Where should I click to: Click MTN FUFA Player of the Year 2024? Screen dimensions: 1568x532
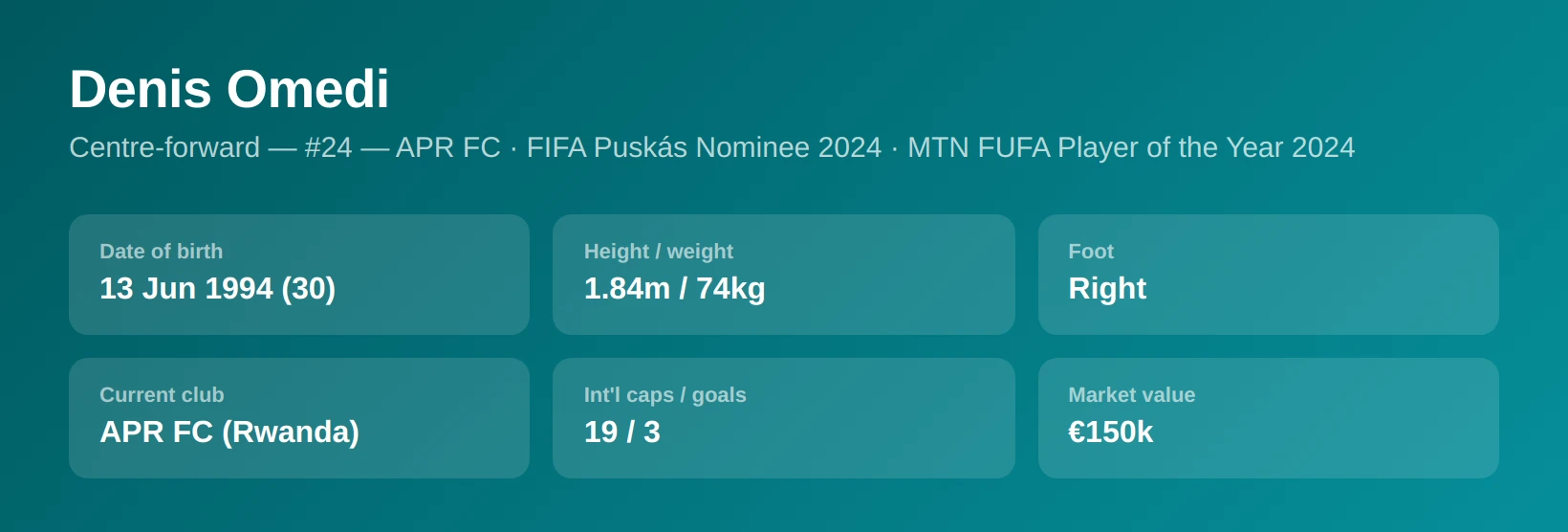tap(1131, 147)
